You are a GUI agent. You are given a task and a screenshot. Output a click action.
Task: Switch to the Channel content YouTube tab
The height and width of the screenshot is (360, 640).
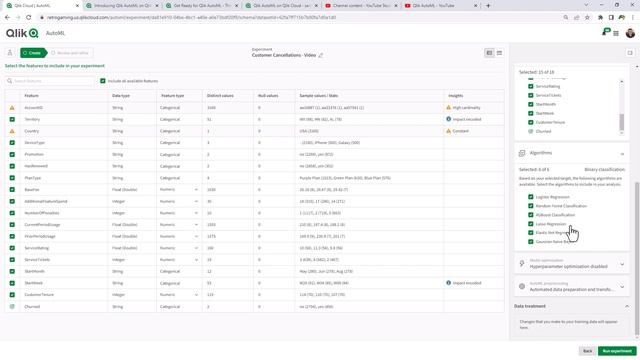click(361, 6)
